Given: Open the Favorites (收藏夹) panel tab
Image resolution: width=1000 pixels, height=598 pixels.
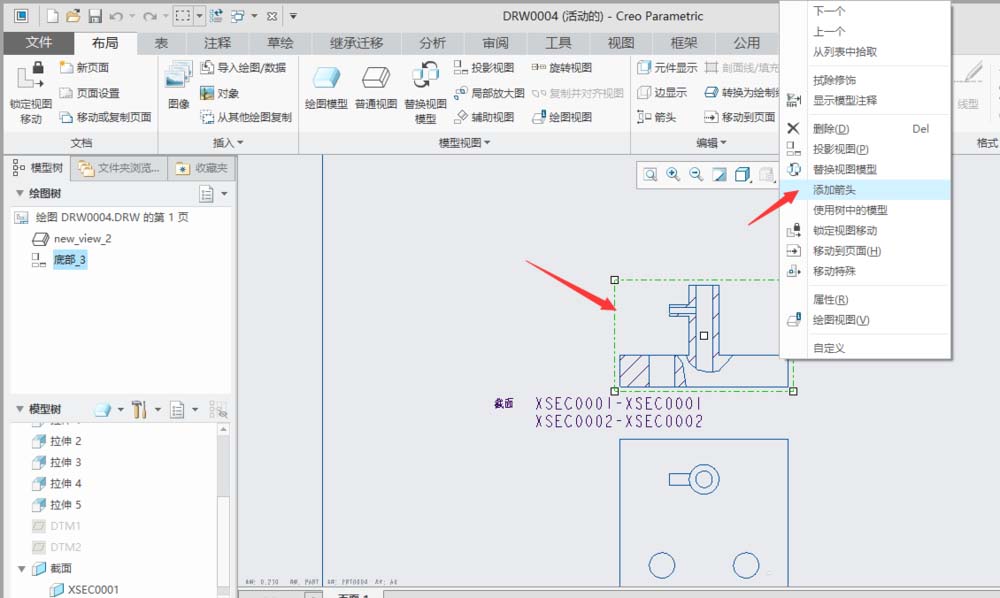Looking at the screenshot, I should pyautogui.click(x=202, y=168).
